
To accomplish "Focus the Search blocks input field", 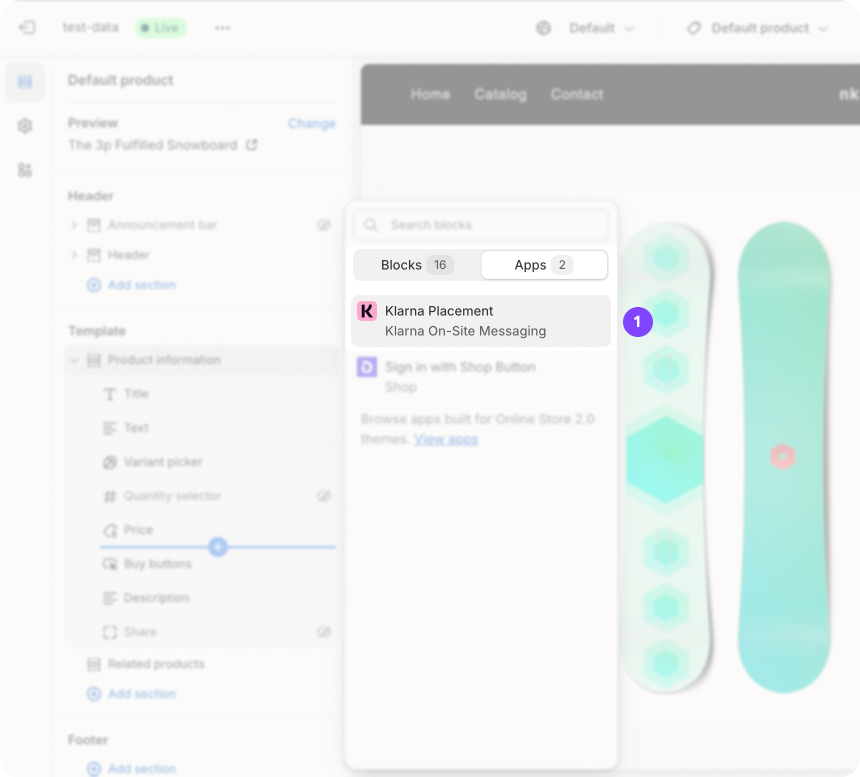I will 480,225.
